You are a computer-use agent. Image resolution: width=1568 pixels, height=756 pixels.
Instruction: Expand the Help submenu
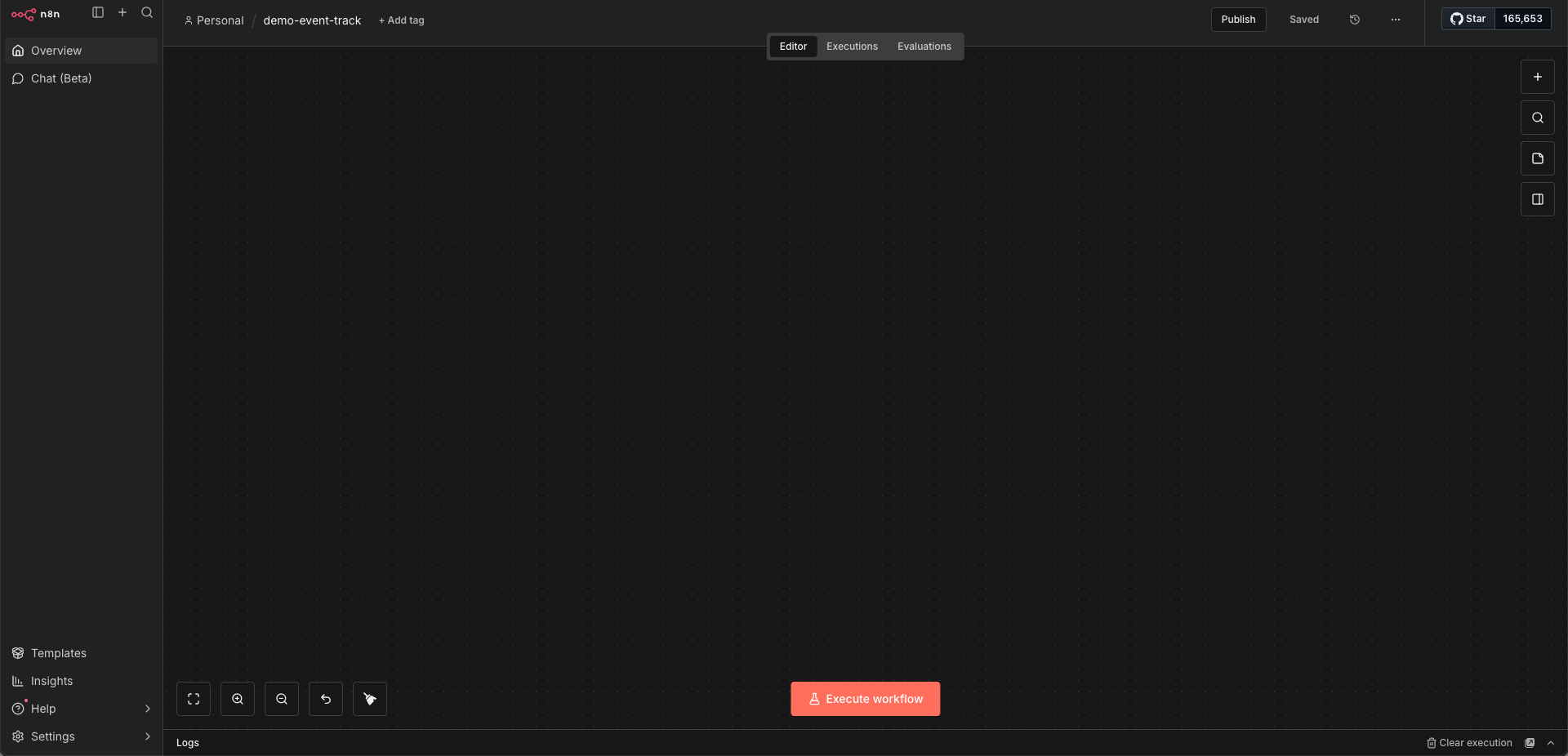click(x=148, y=709)
